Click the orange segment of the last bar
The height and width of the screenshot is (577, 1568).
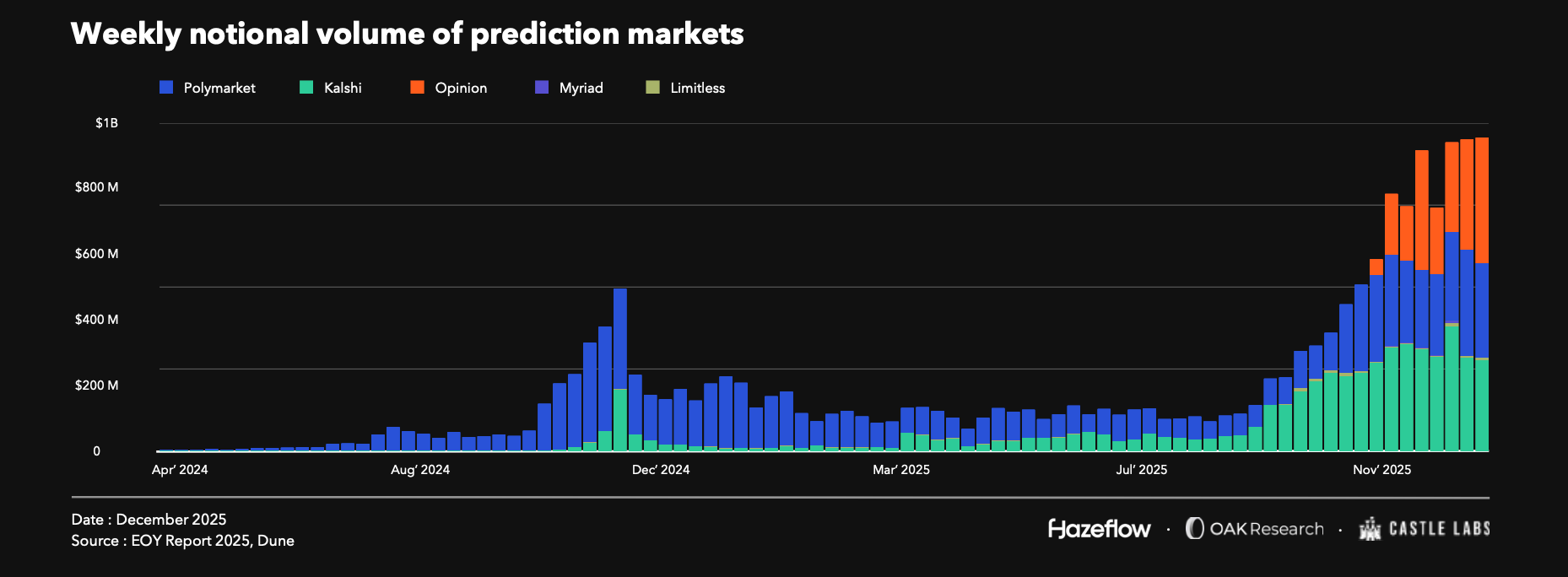click(x=1482, y=200)
